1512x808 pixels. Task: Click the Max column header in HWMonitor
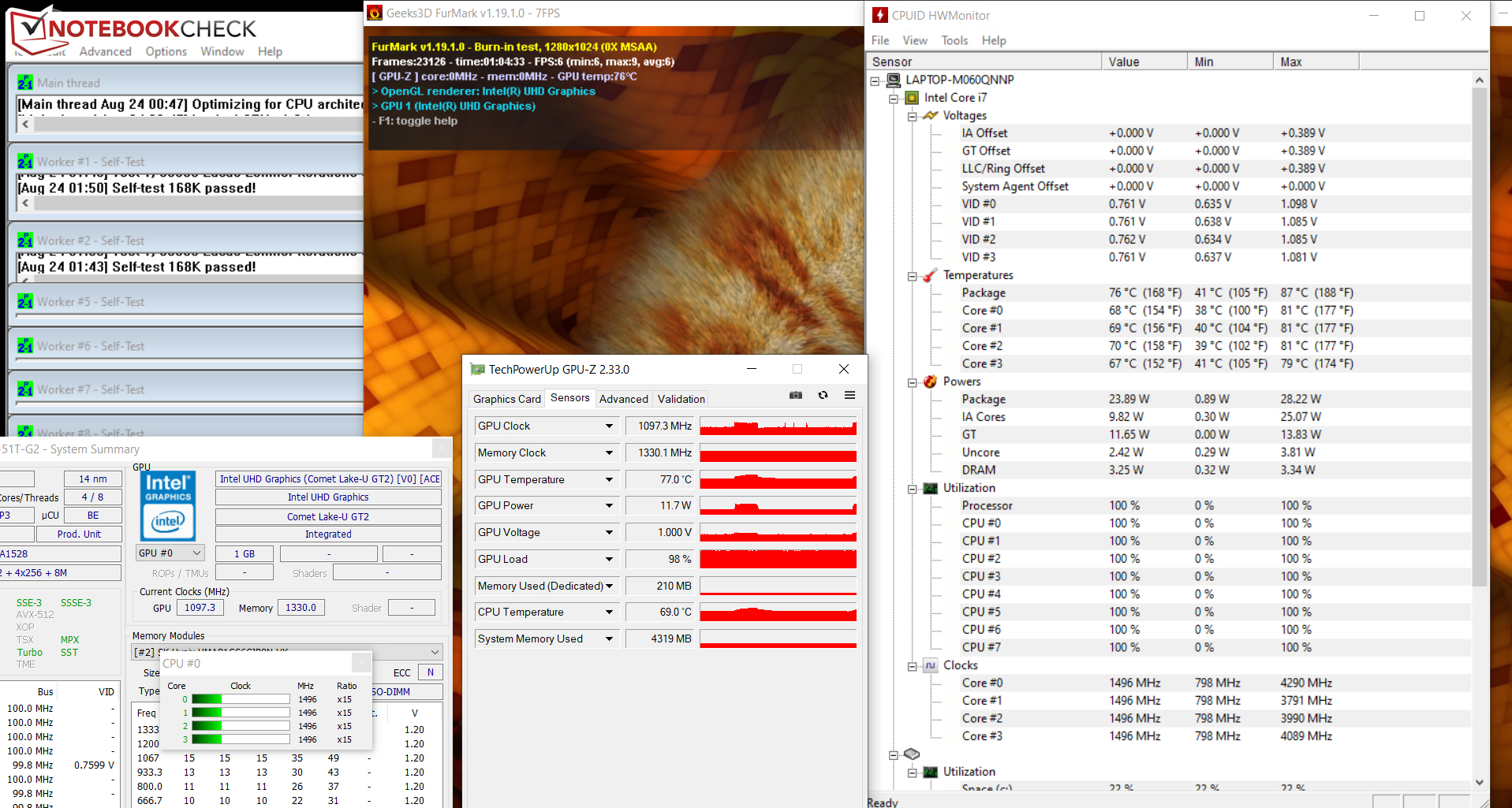[x=1316, y=61]
